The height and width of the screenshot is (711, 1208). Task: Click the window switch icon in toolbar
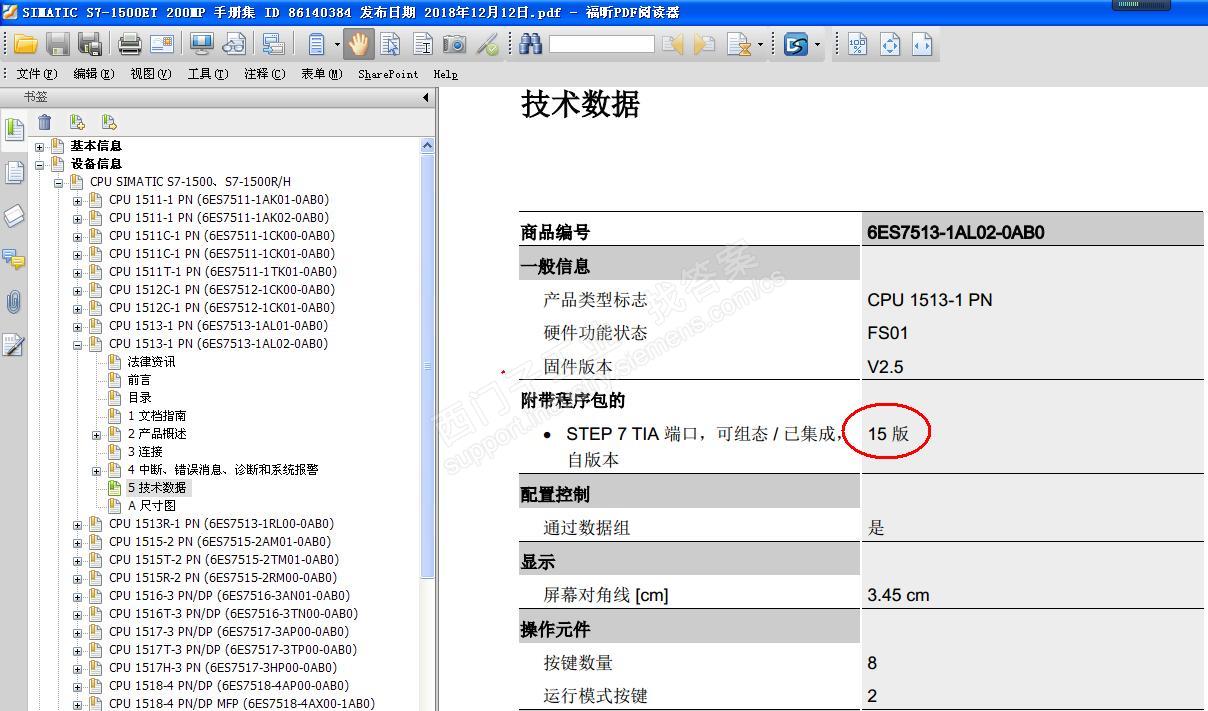(x=273, y=44)
